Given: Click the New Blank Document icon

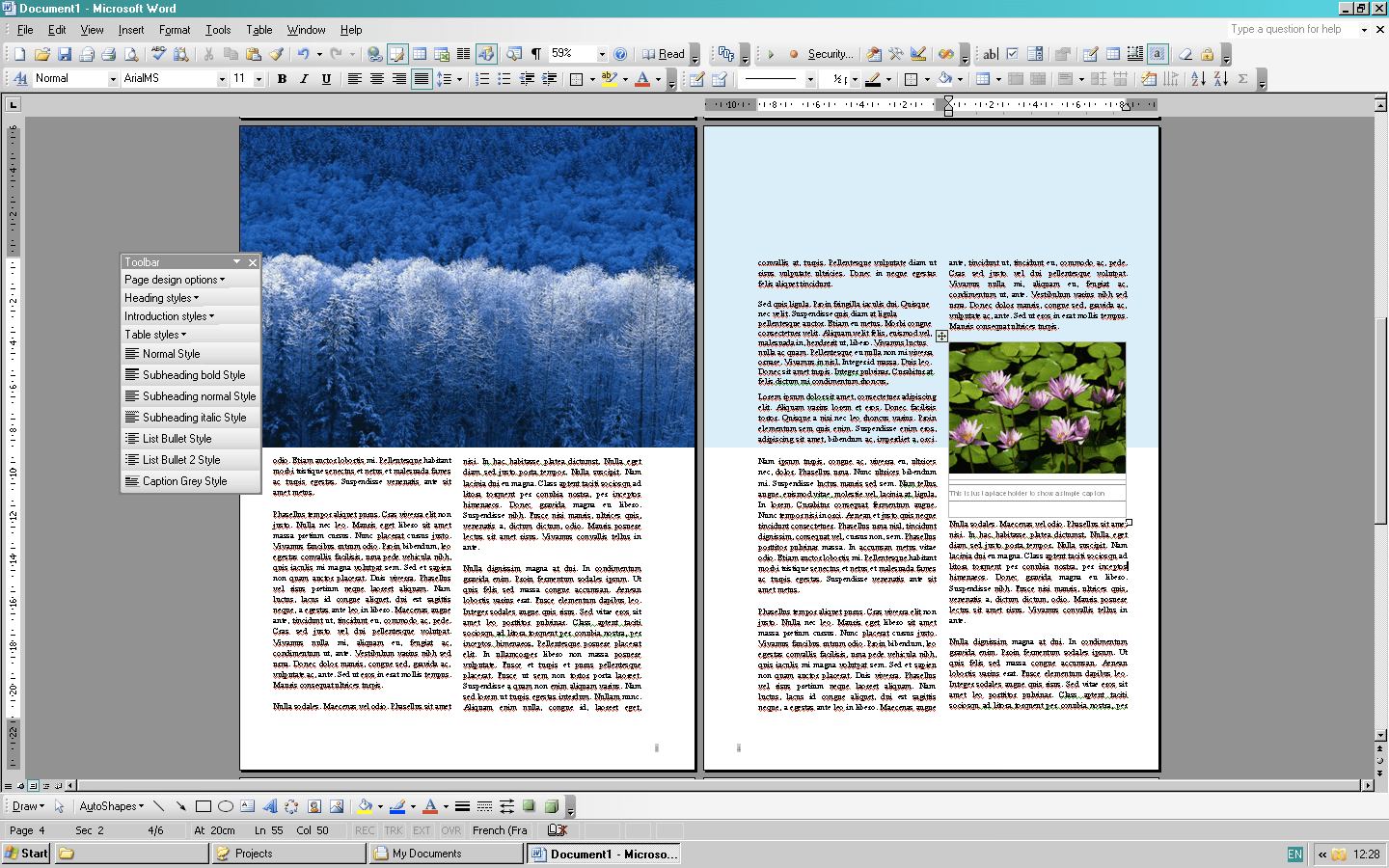Looking at the screenshot, I should pyautogui.click(x=19, y=54).
